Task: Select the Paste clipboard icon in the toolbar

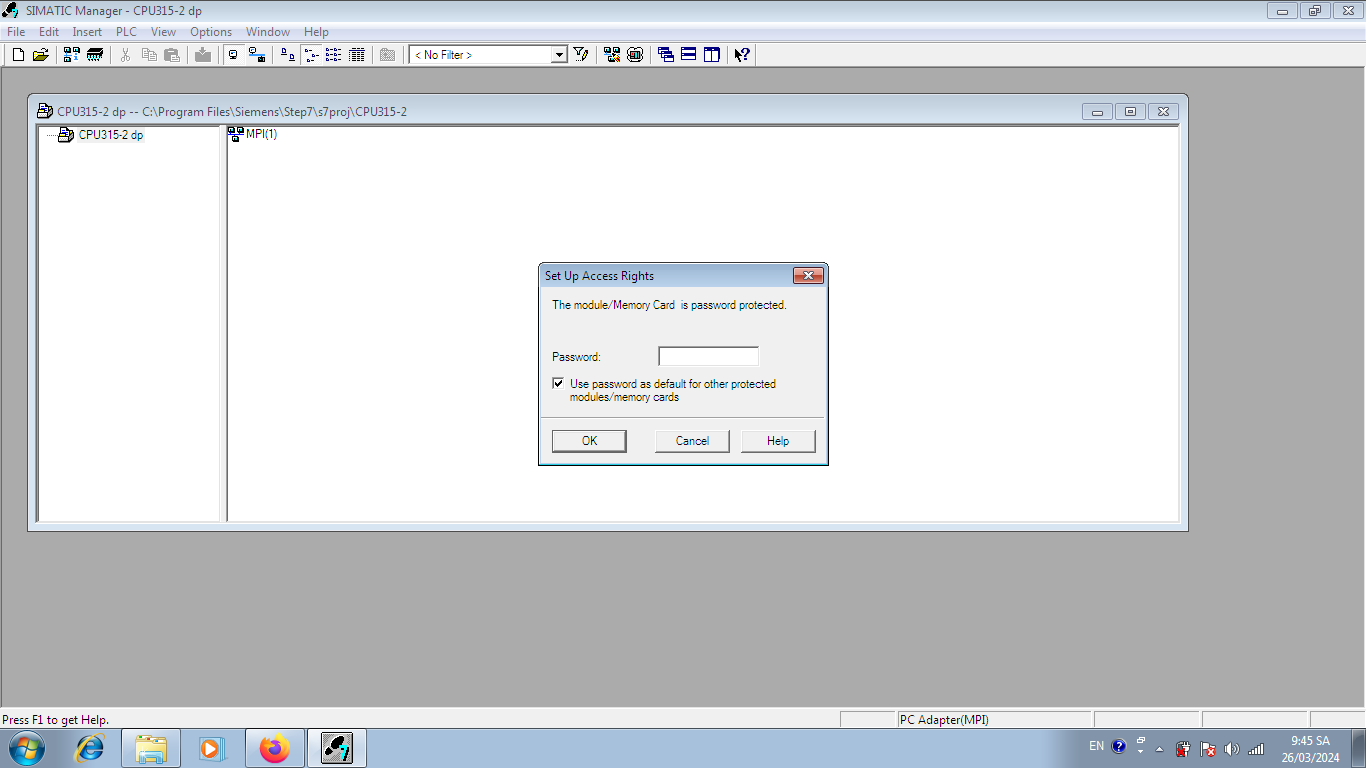Action: pyautogui.click(x=172, y=55)
